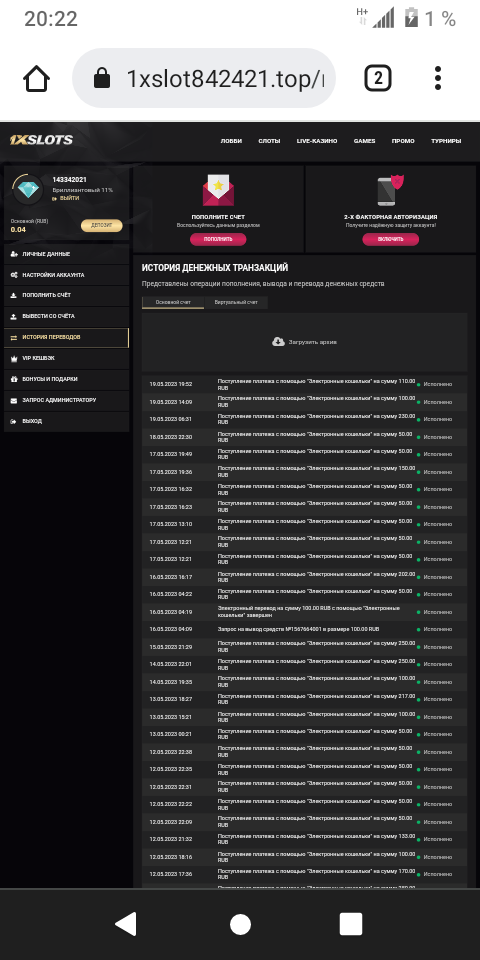The width and height of the screenshot is (480, 960).
Task: Open the Live-Казино menu item
Action: click(317, 141)
